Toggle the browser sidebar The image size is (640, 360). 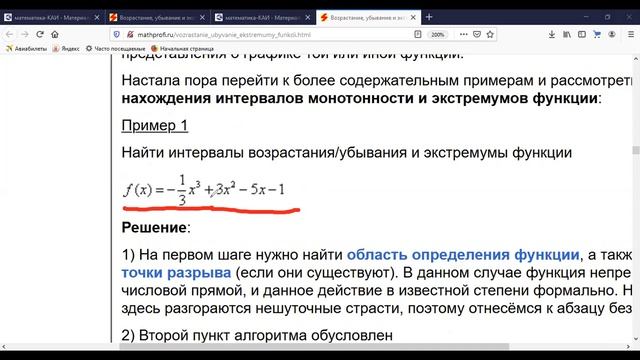582,35
